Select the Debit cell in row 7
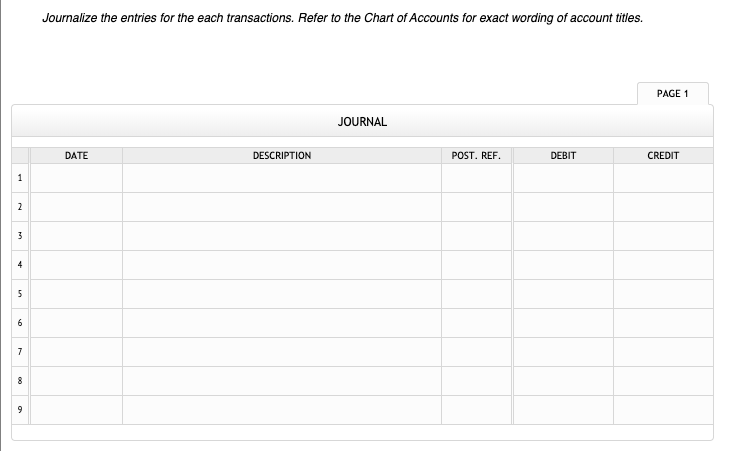 563,352
